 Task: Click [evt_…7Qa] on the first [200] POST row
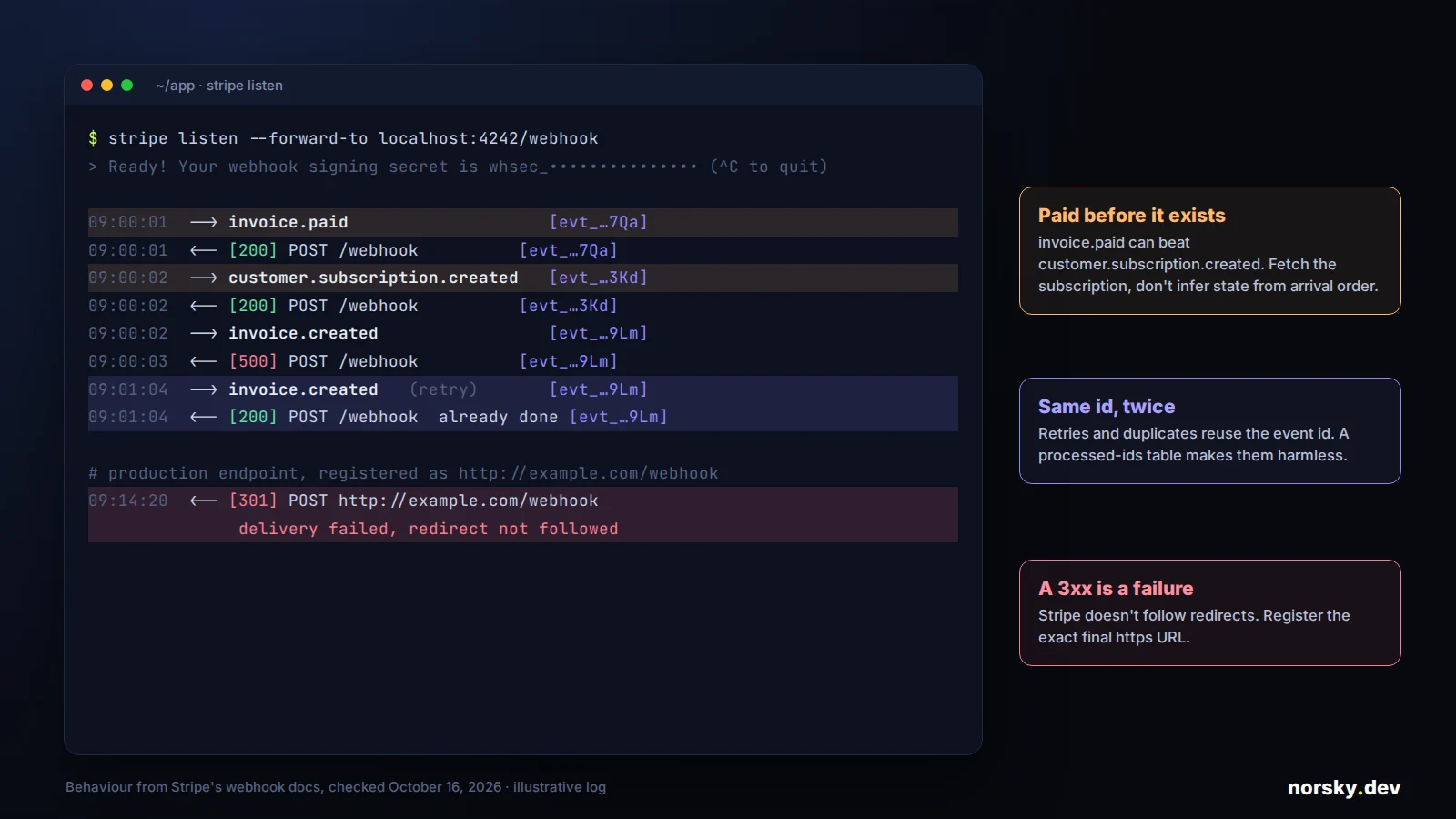click(569, 250)
